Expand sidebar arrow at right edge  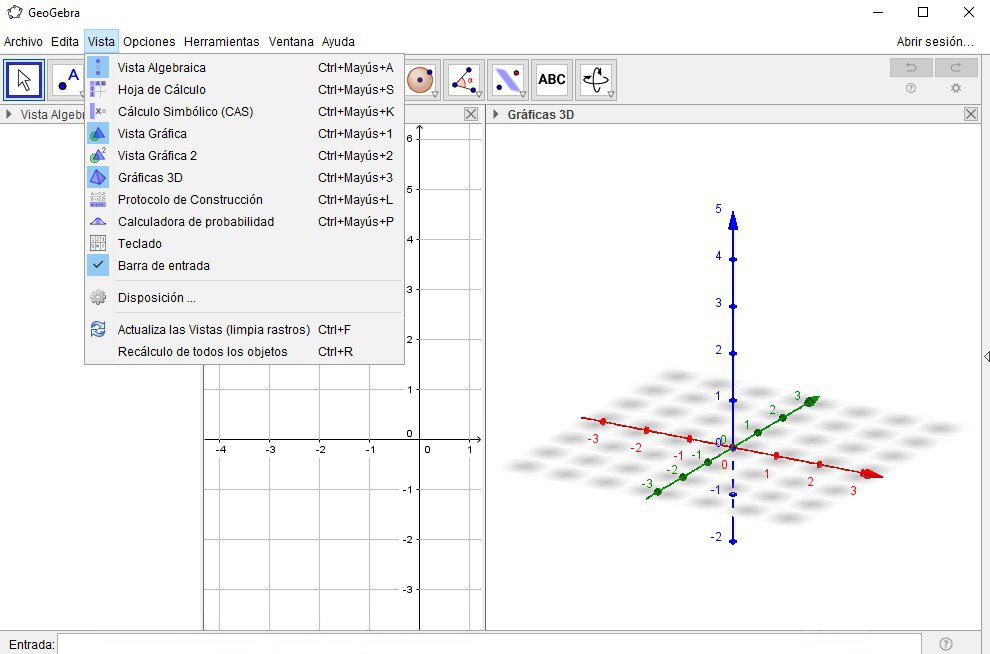(x=986, y=357)
